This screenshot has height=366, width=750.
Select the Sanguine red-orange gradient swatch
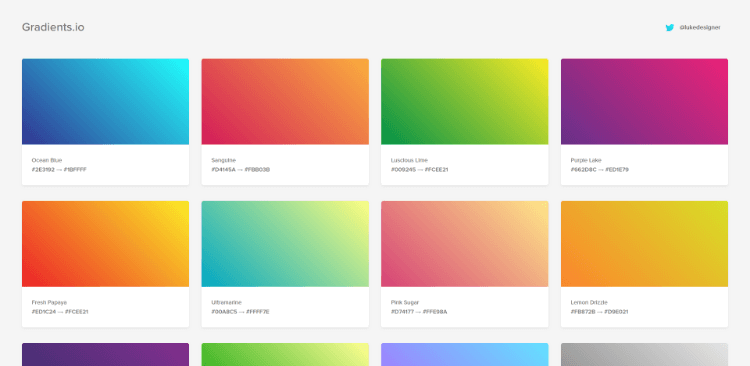285,101
